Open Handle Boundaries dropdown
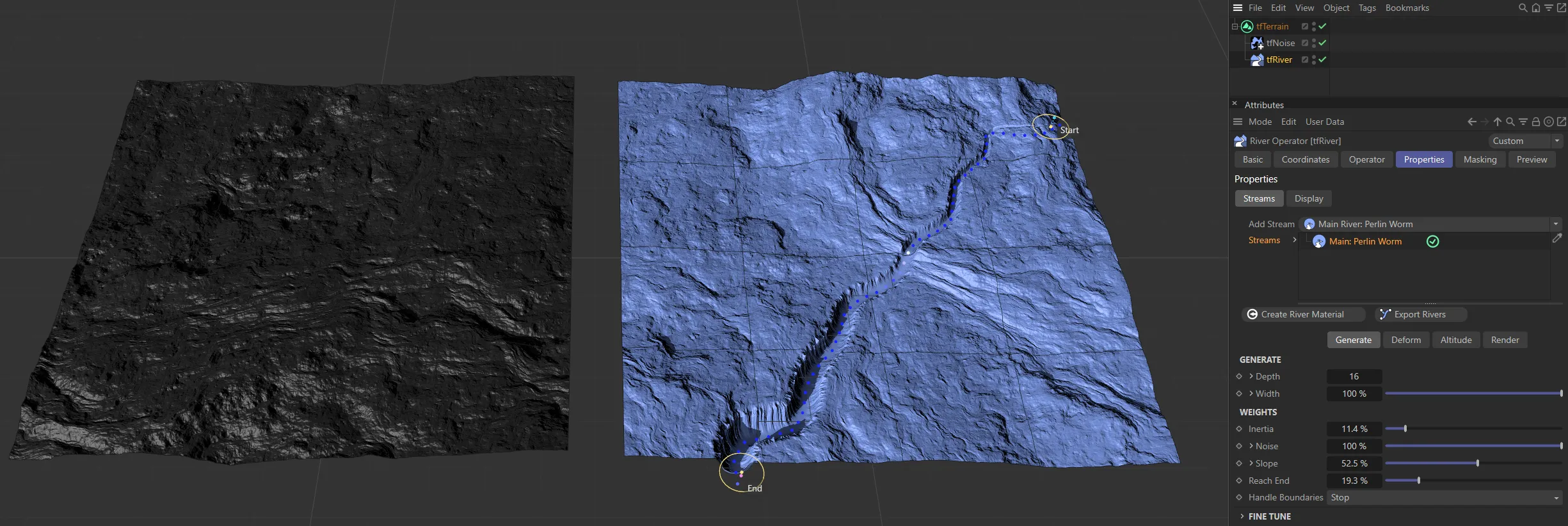Viewport: 1568px width, 526px height. tap(1444, 497)
